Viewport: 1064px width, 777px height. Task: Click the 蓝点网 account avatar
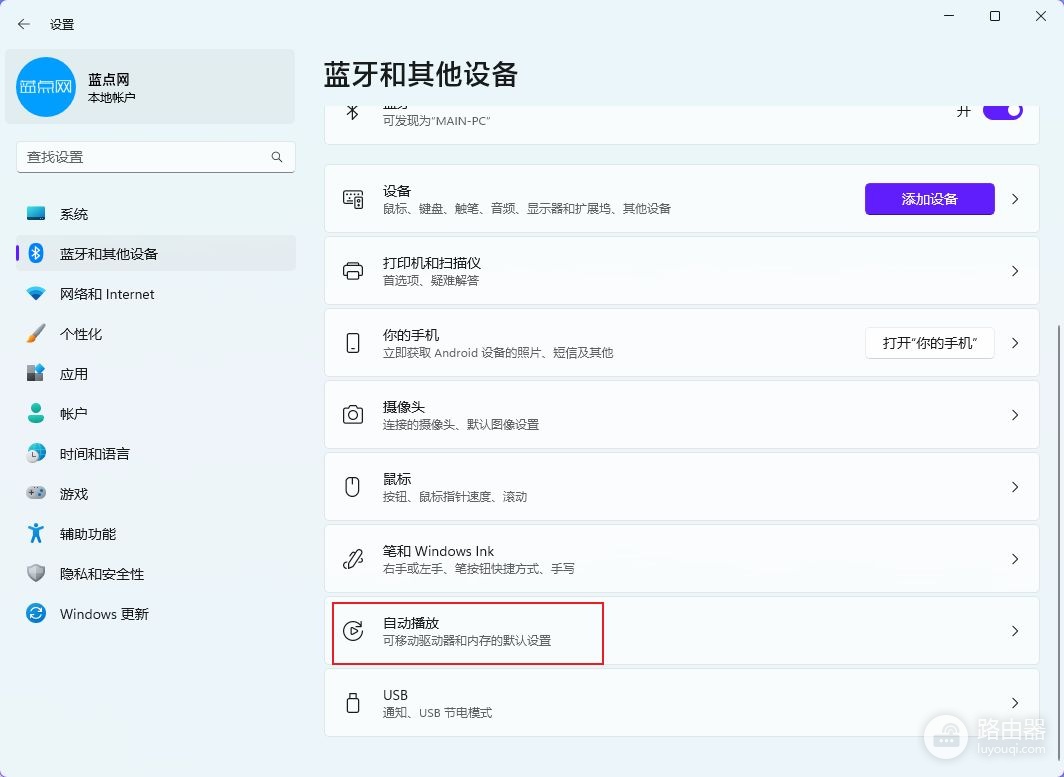(45, 87)
